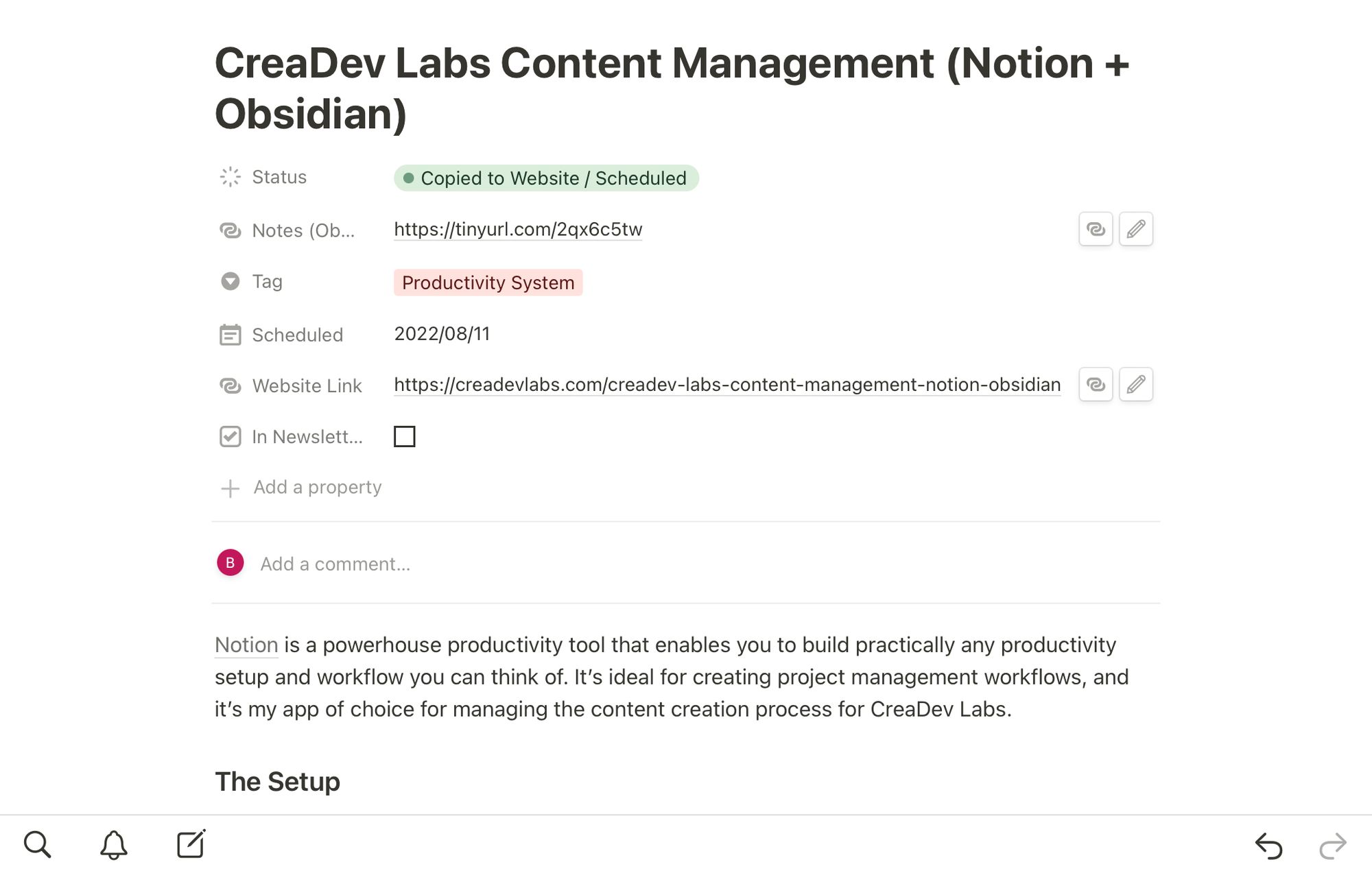Redo with the forward arrow icon
1372x873 pixels.
[x=1333, y=846]
